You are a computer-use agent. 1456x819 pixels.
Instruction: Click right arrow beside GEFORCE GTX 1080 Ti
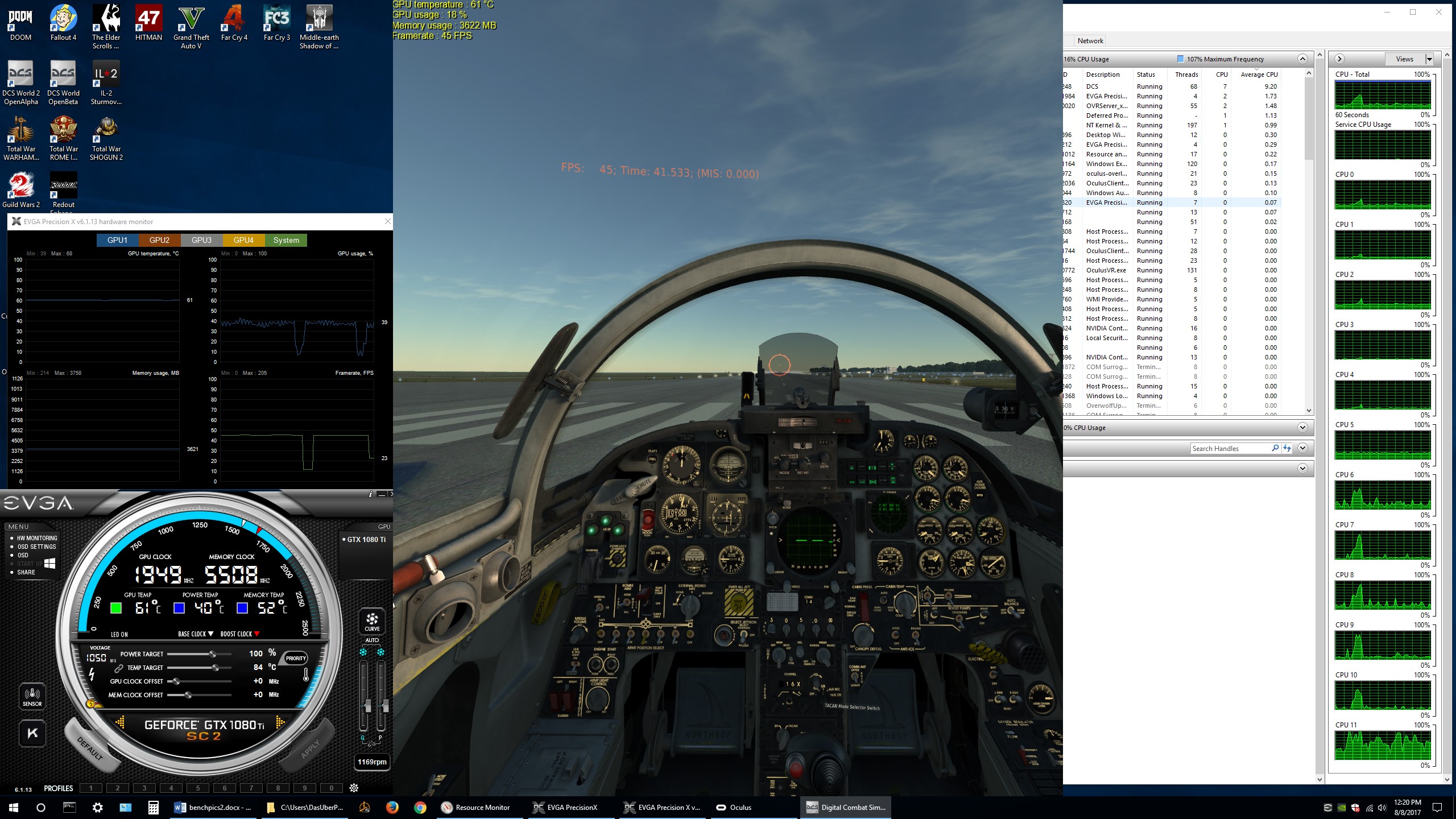[280, 722]
